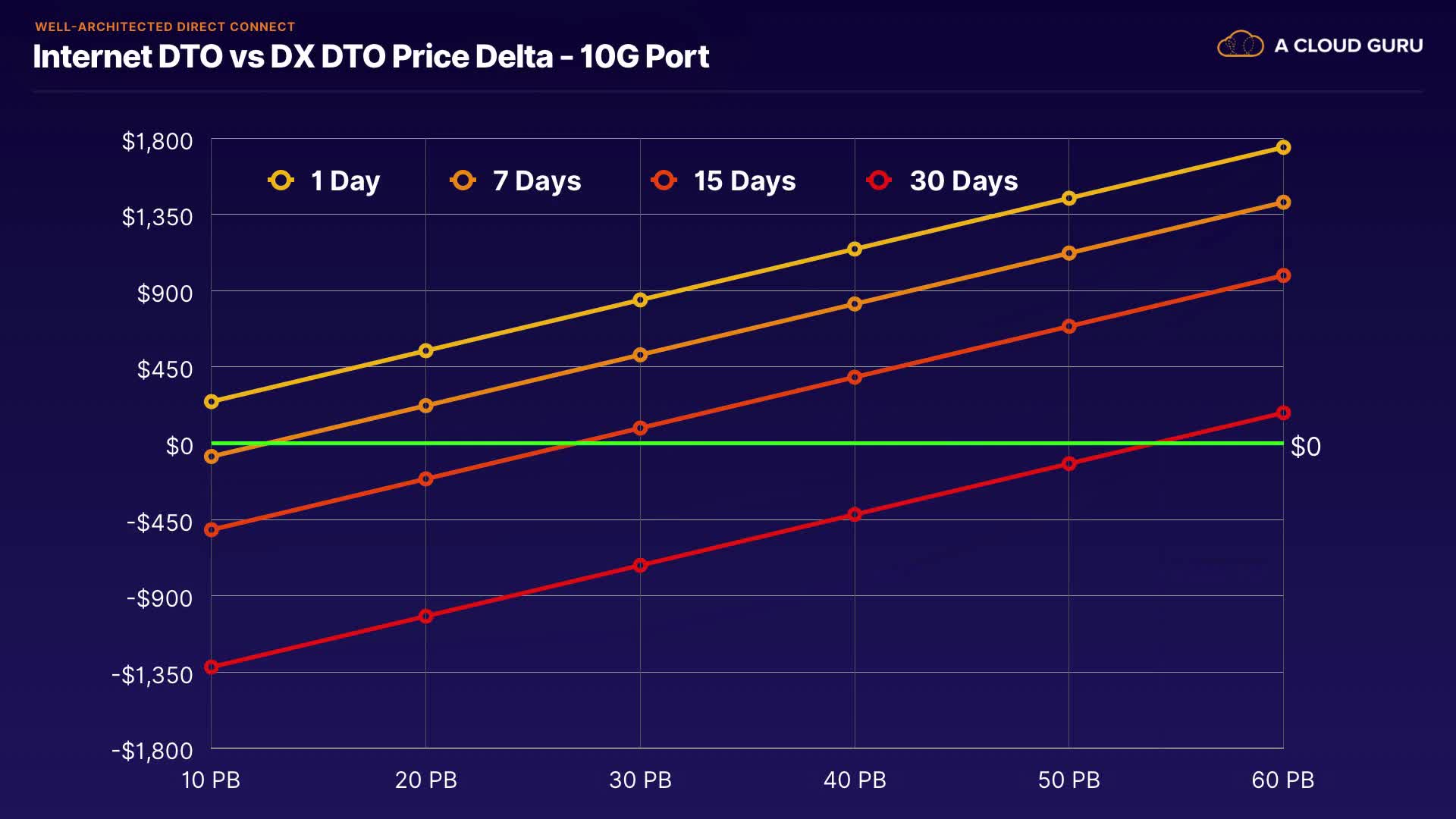Viewport: 1456px width, 819px height.
Task: Click the 1 Day legend label text
Action: click(x=345, y=180)
